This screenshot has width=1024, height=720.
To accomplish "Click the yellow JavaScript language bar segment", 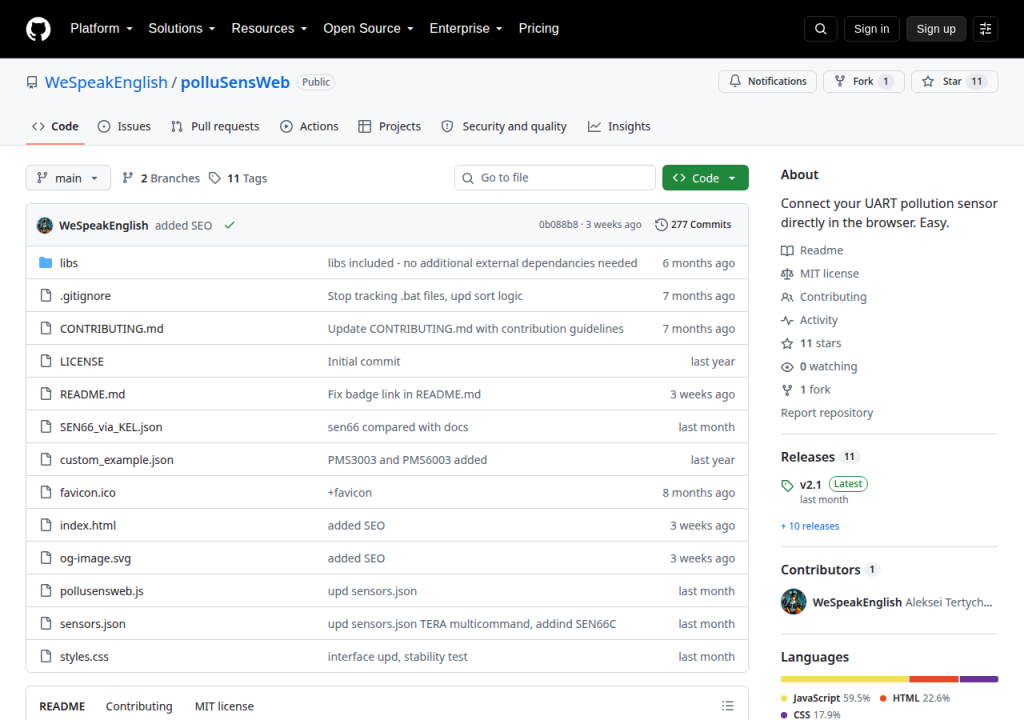I will [844, 679].
